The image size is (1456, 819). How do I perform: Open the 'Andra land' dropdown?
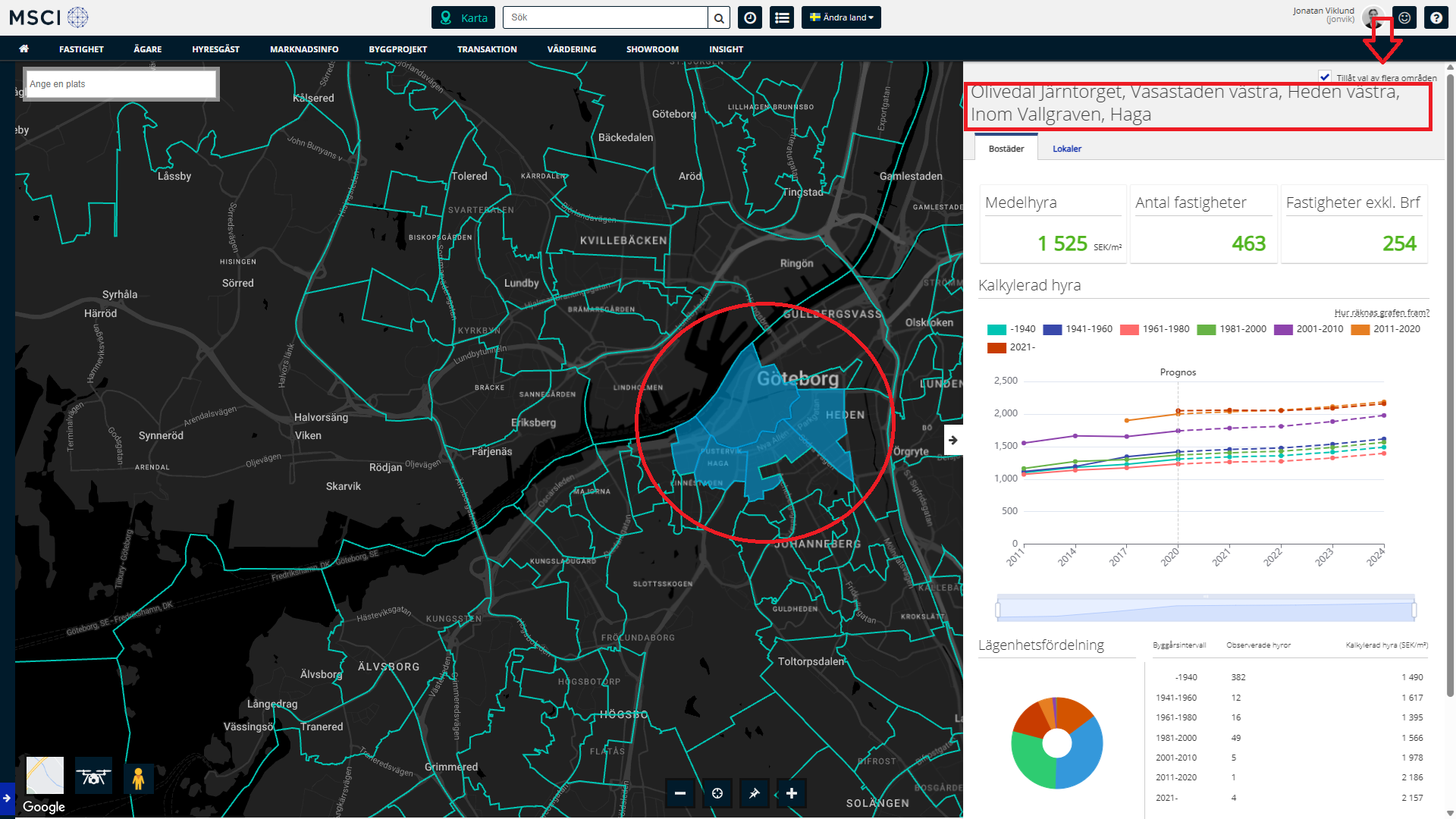[x=841, y=17]
